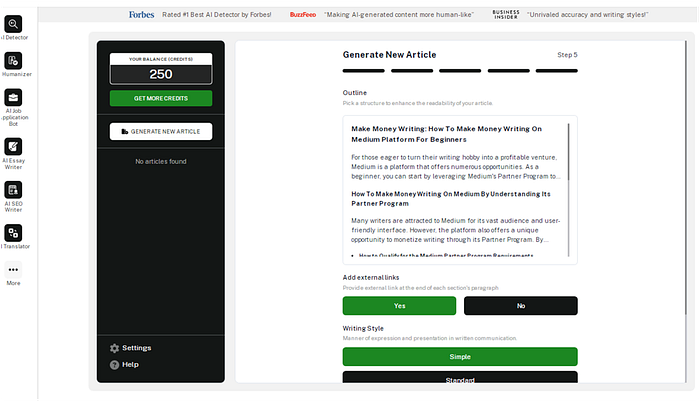The image size is (700, 402).
Task: Choose No for adding external links
Action: coord(520,306)
